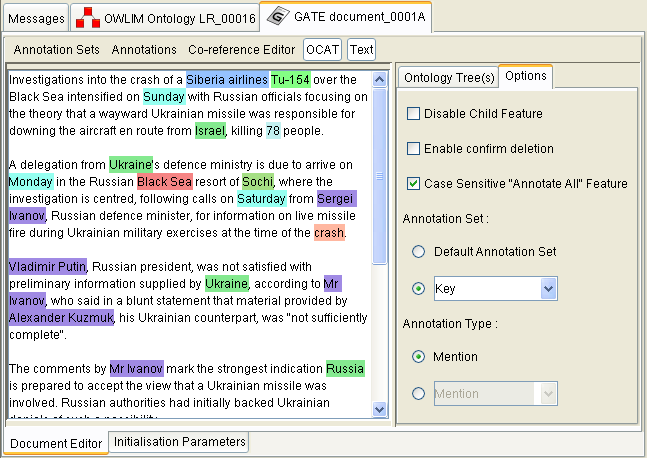
Task: Click the Annotation Sets button
Action: pos(56,49)
